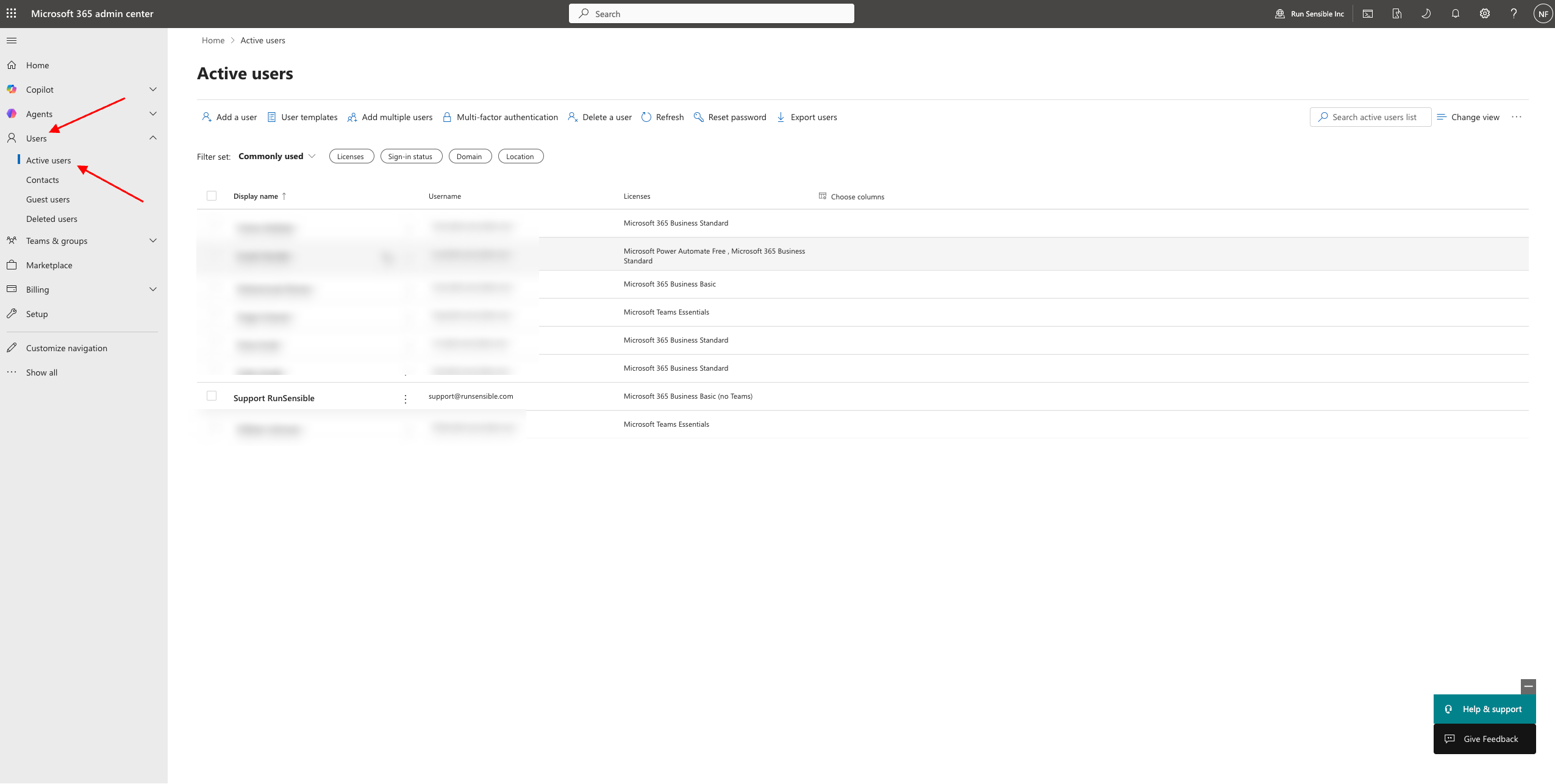Click the Licenses column header
The width and height of the screenshot is (1555, 784).
(x=637, y=196)
